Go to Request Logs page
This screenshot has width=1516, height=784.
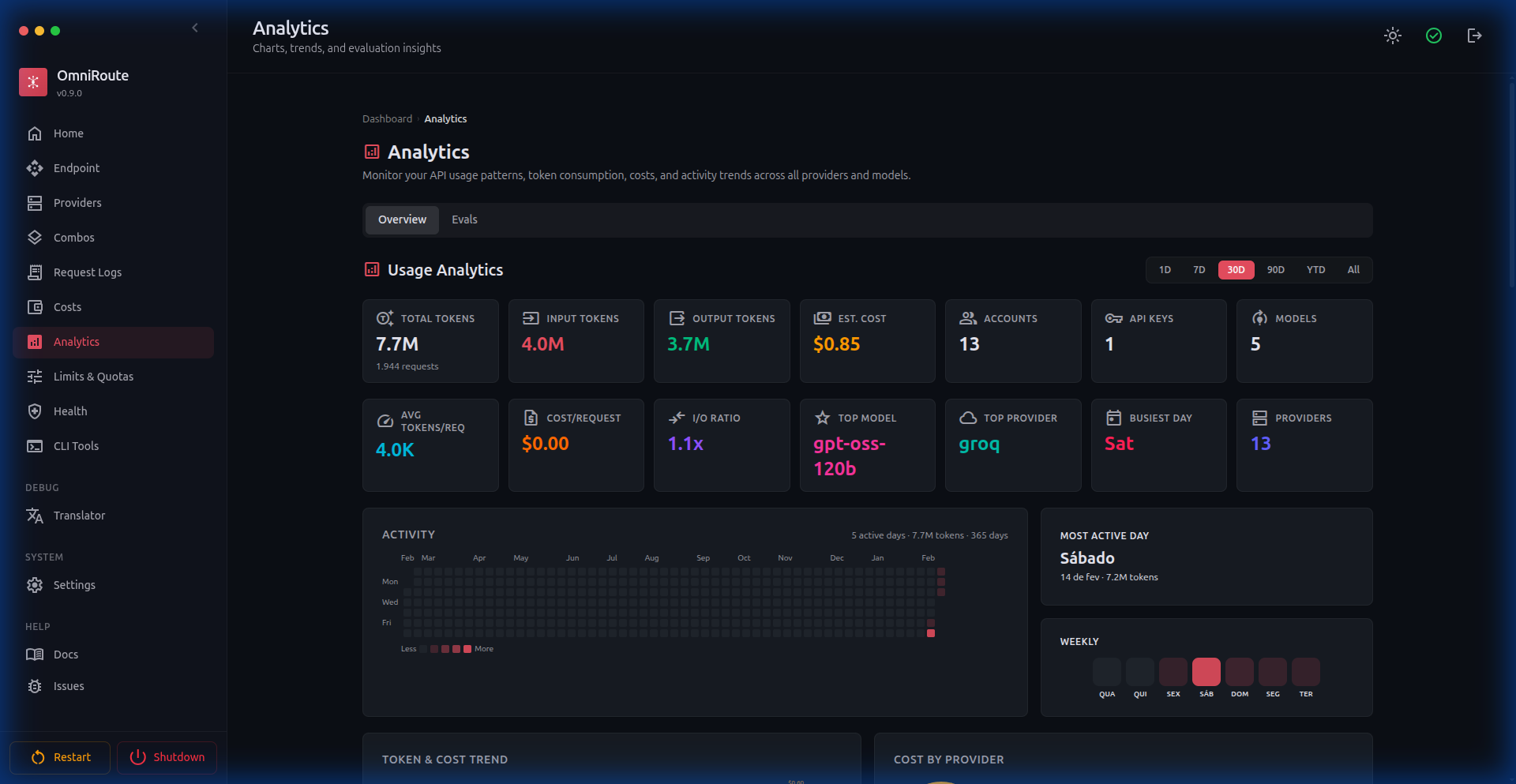(x=87, y=272)
